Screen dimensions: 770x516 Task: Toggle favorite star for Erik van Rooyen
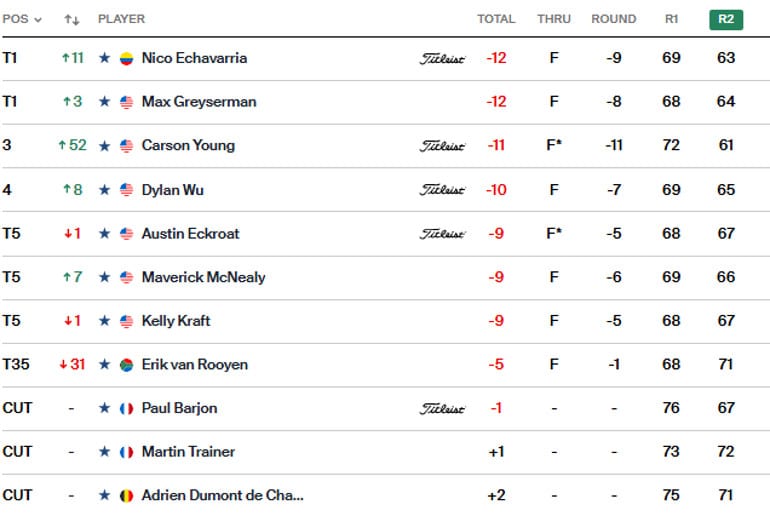coord(104,365)
